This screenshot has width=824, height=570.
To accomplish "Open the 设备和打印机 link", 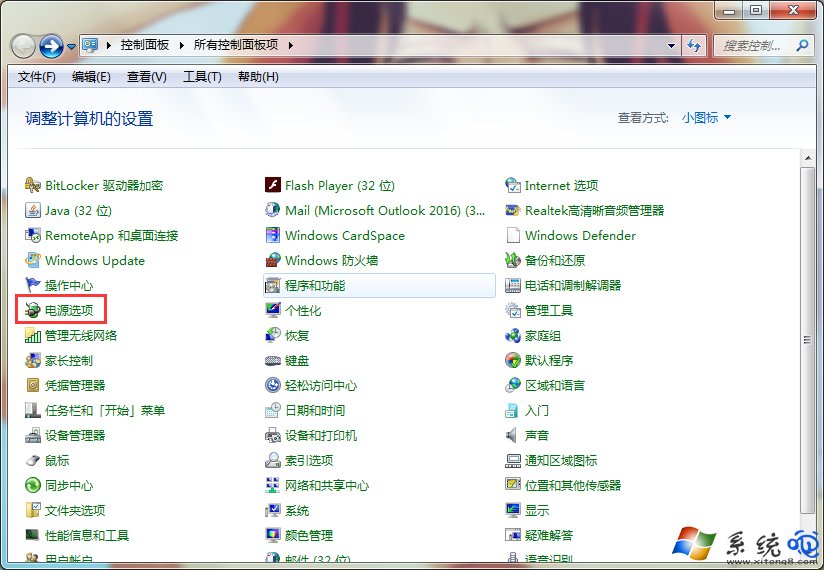I will click(x=321, y=436).
